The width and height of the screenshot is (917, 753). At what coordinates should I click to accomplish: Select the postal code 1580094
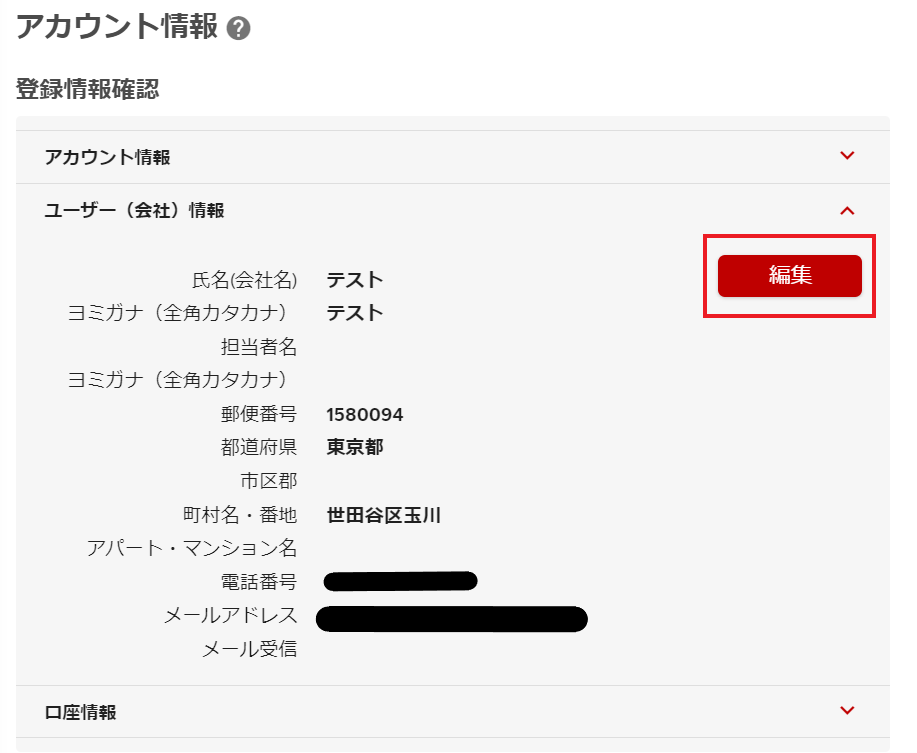(365, 415)
